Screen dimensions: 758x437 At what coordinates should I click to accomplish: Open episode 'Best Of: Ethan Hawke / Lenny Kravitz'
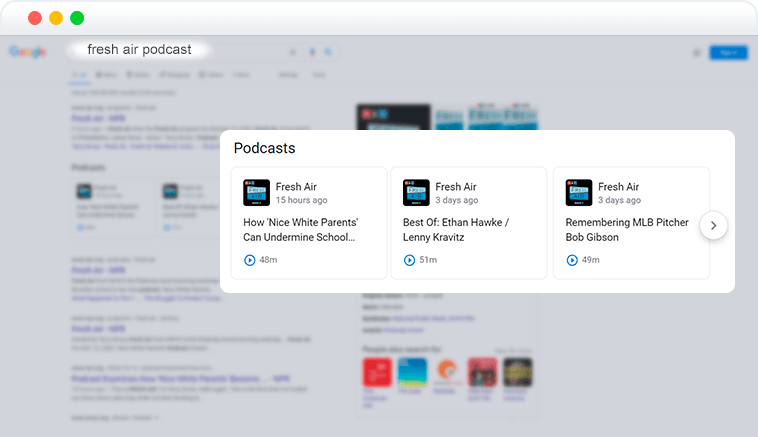456,230
